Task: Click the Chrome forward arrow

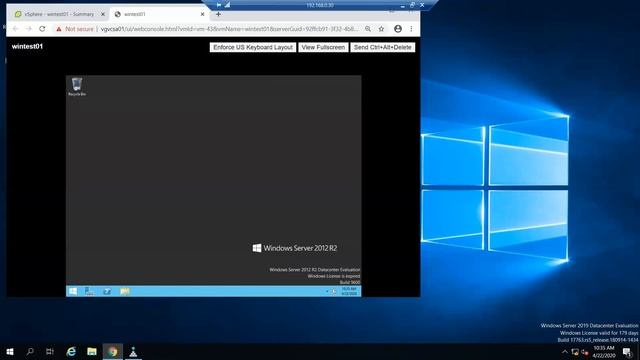Action: [29, 29]
